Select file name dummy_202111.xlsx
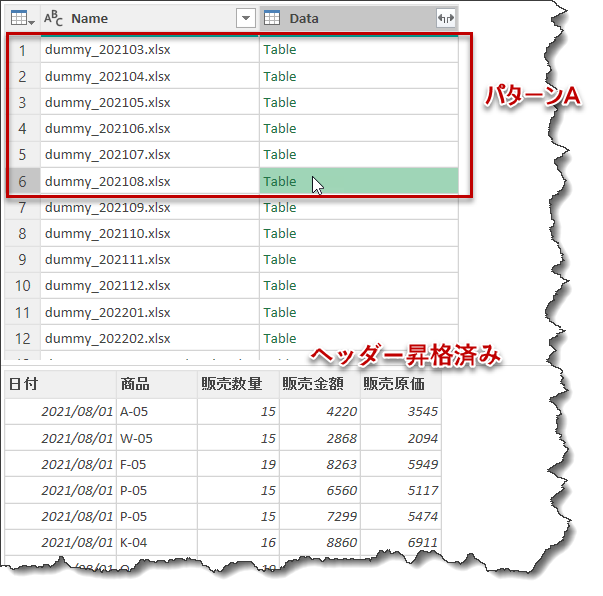Image resolution: width=603 pixels, height=596 pixels. [107, 260]
